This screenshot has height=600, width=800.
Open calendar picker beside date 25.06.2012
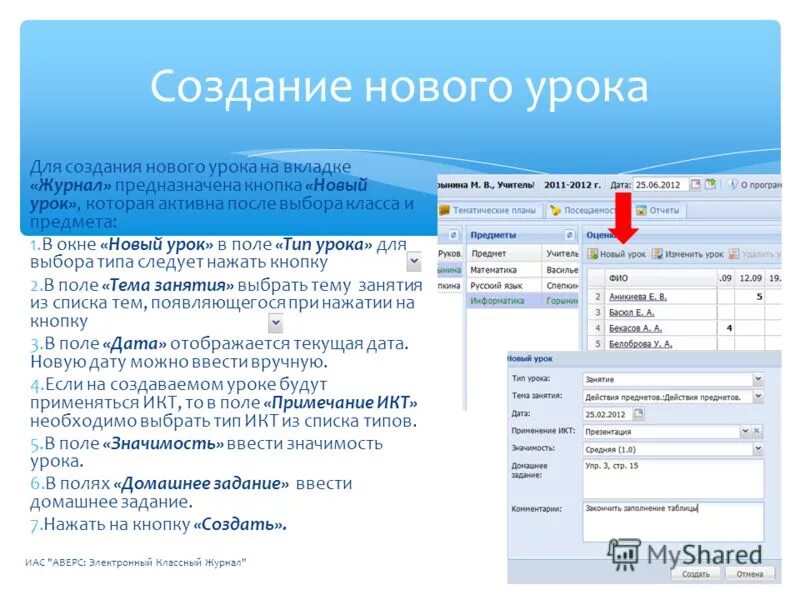pyautogui.click(x=695, y=184)
